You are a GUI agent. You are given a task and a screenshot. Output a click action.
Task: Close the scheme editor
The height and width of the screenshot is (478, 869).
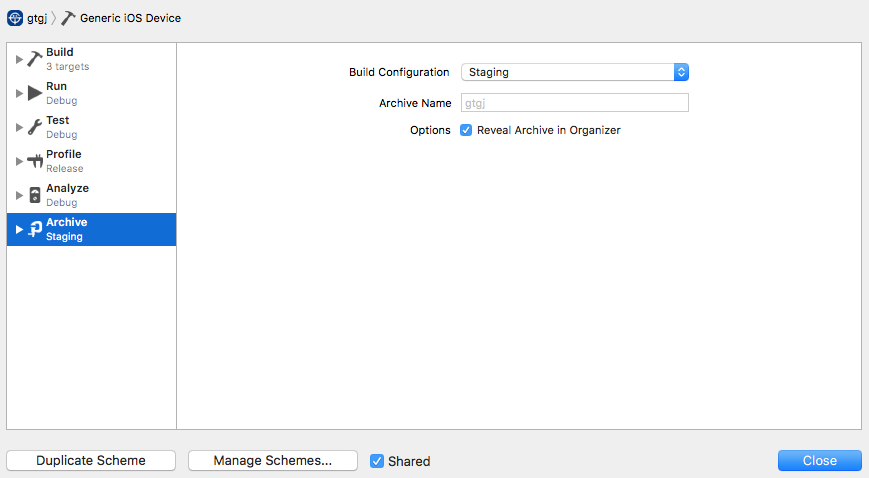pos(820,460)
